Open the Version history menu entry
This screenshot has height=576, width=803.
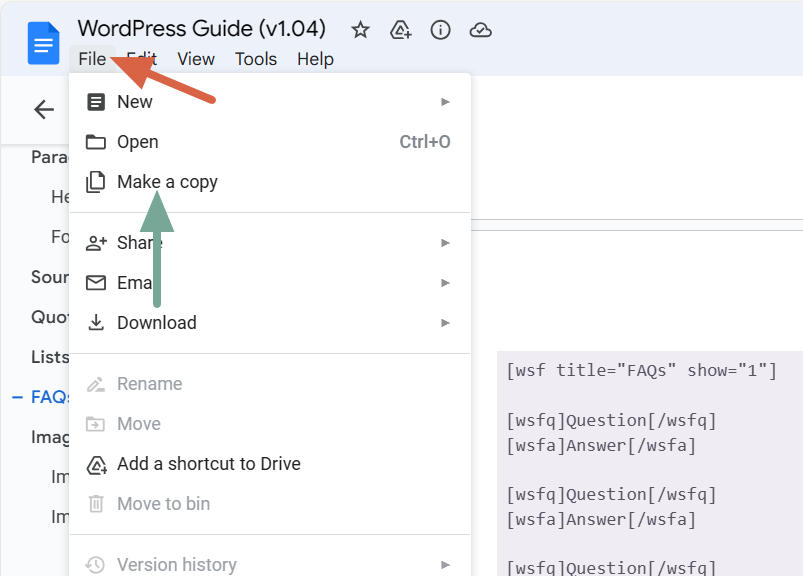click(177, 565)
